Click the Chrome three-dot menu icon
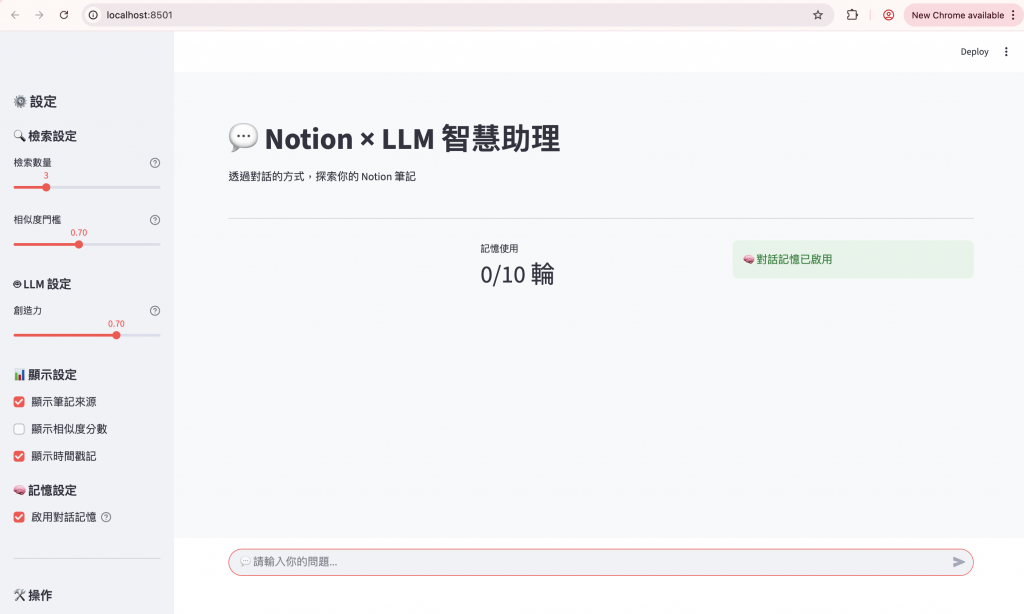Screen dimensions: 1024x614 tap(1013, 15)
